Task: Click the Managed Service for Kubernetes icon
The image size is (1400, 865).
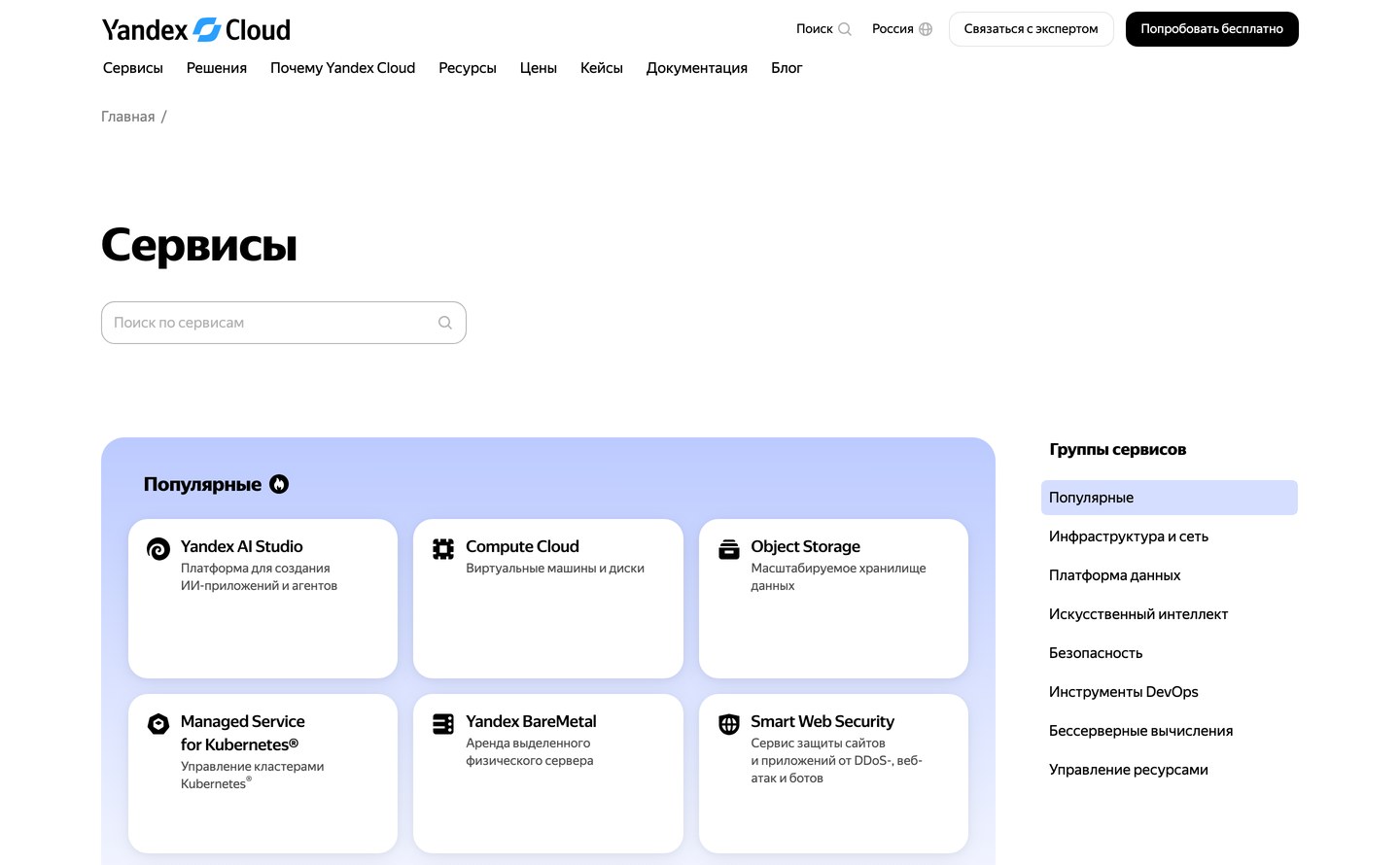Action: tap(158, 724)
